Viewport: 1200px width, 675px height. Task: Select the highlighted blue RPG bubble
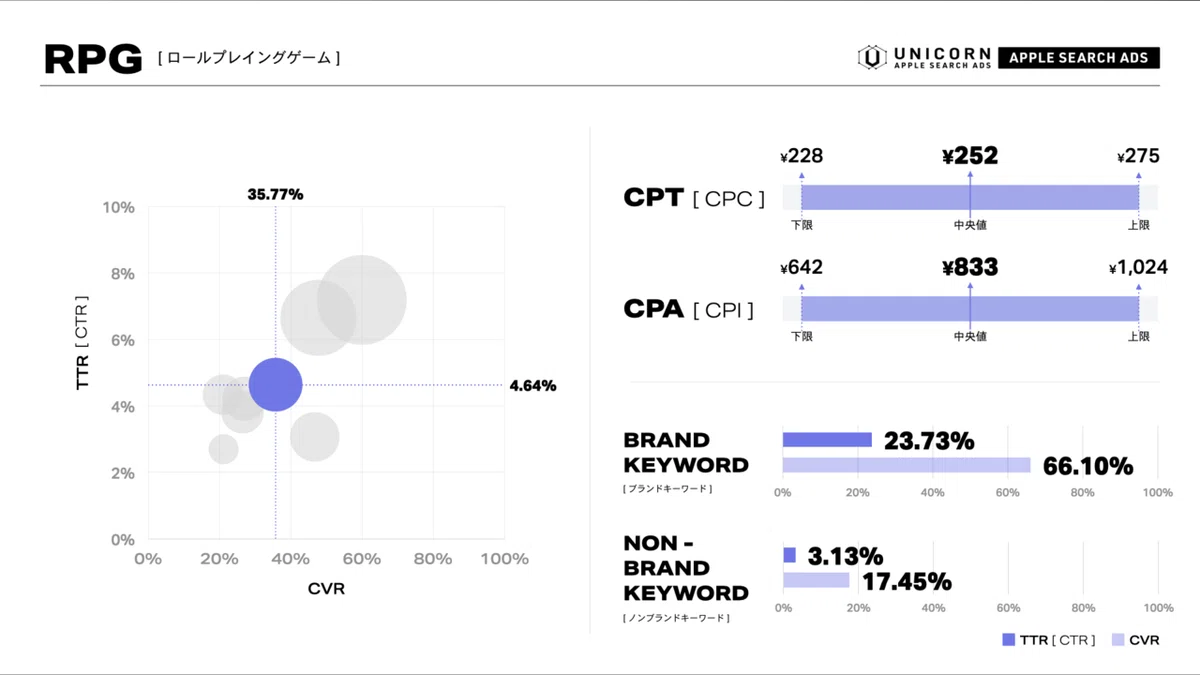[x=275, y=385]
